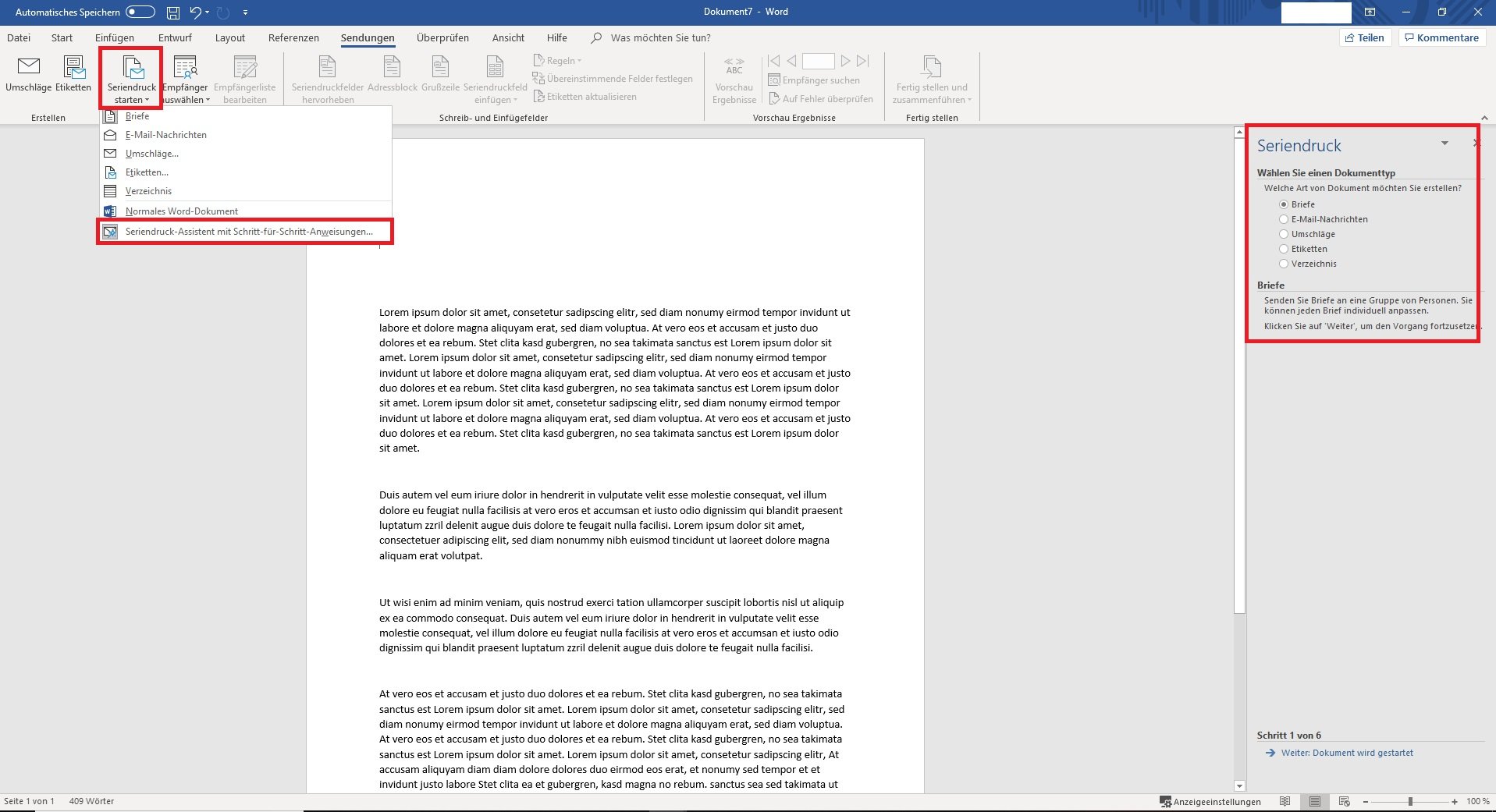
Task: Click Übereinstimmende Felder festlegen
Action: click(x=613, y=79)
